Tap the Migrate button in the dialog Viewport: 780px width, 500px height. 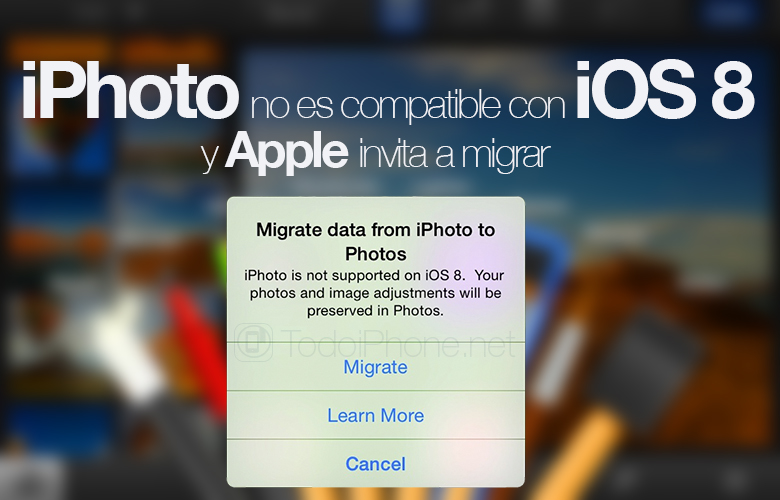pyautogui.click(x=376, y=367)
